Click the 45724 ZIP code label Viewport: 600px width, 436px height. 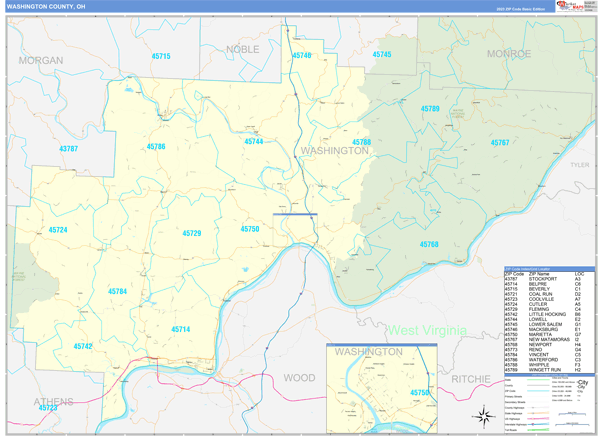(x=58, y=230)
